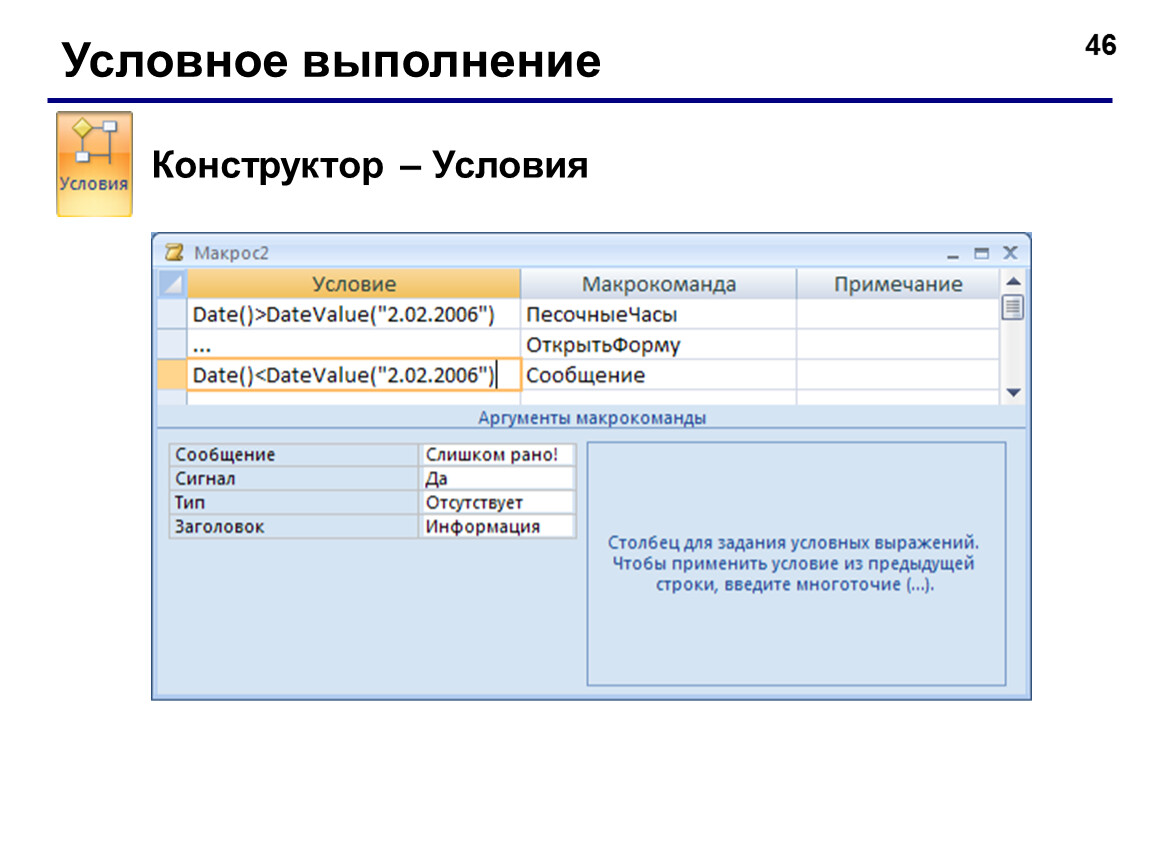Click the Условия ribbon icon
The image size is (1150, 864).
(94, 164)
